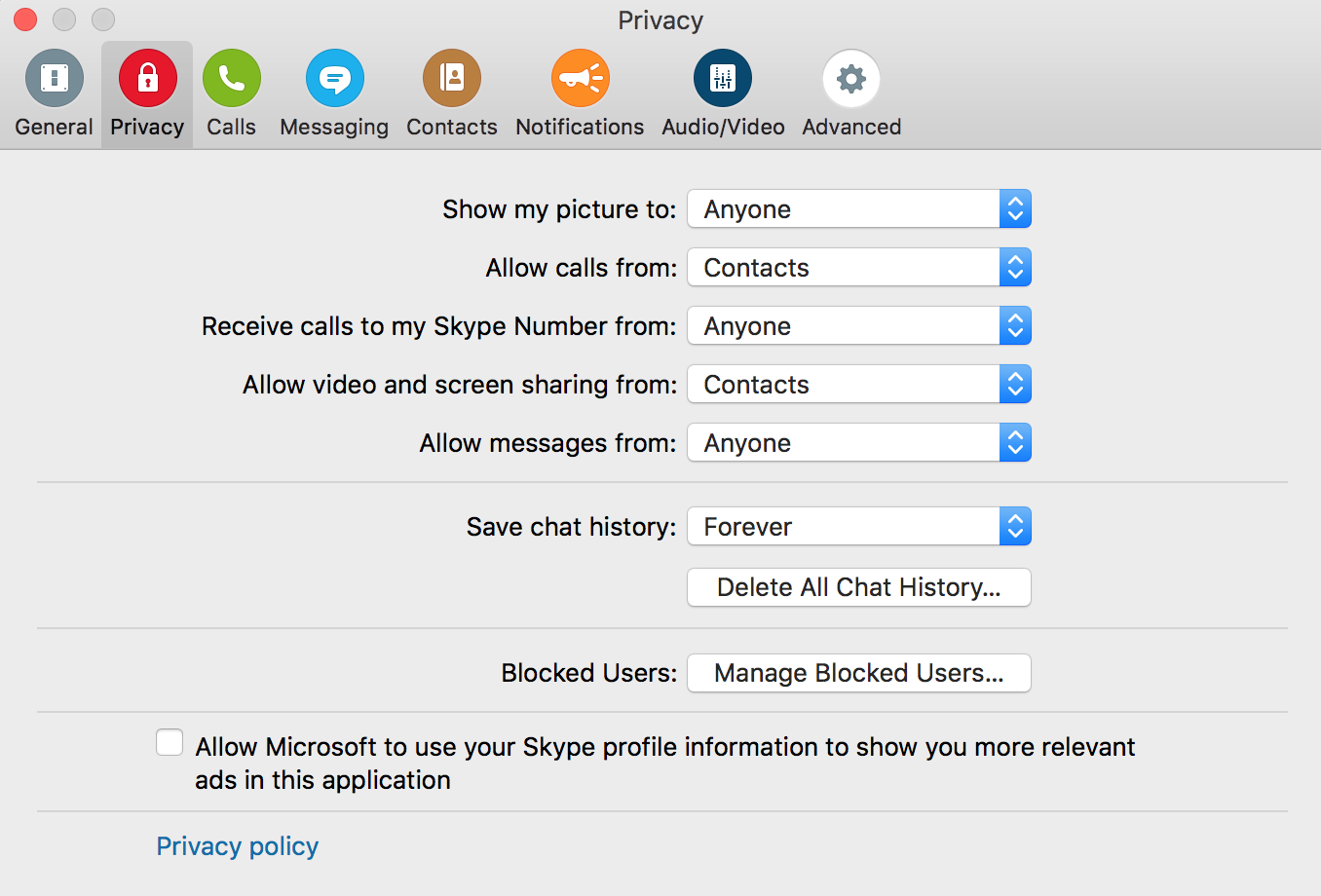This screenshot has height=896, width=1321.
Task: Expand the Save chat history dropdown
Action: [858, 527]
